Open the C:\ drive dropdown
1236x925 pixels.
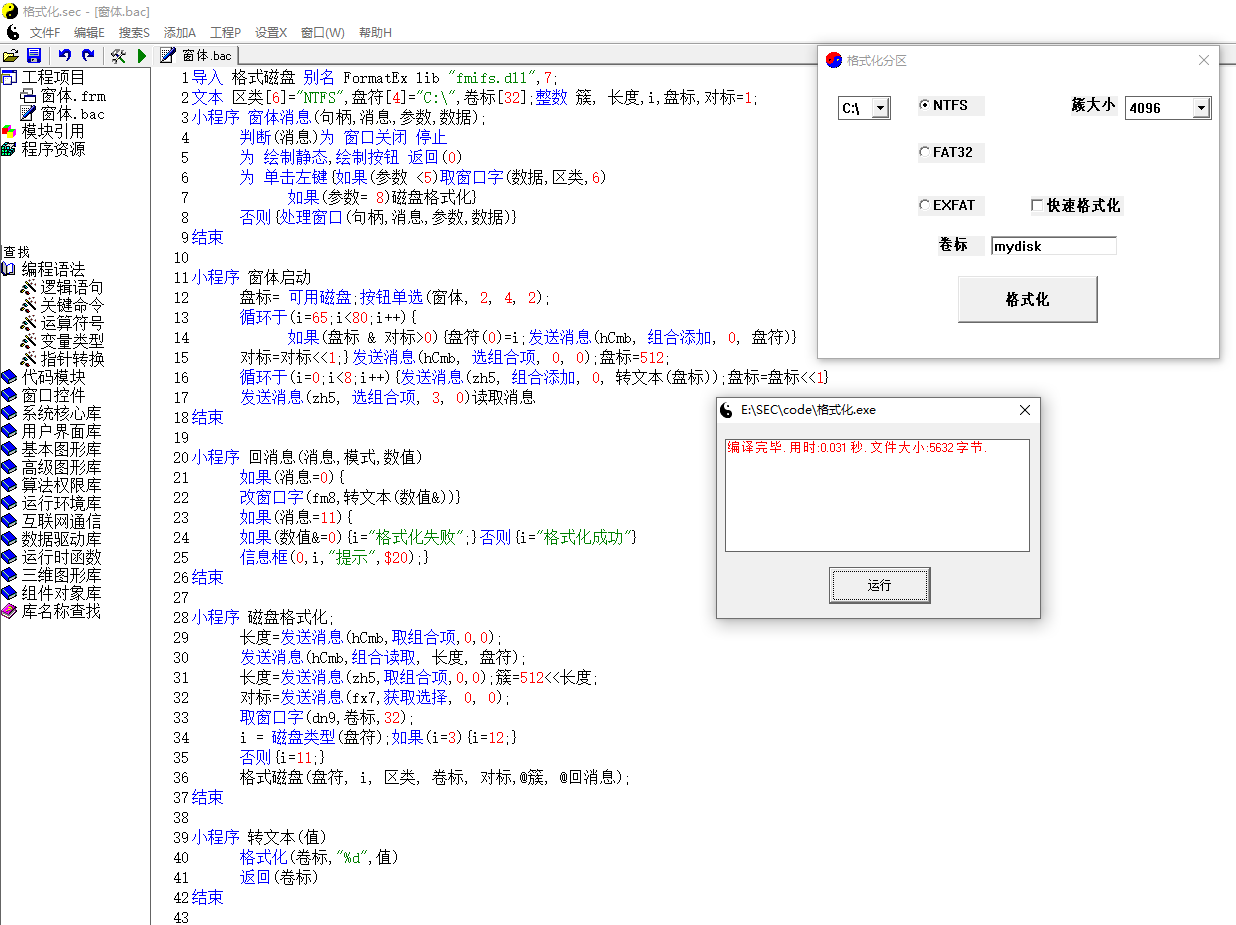pyautogui.click(x=880, y=108)
